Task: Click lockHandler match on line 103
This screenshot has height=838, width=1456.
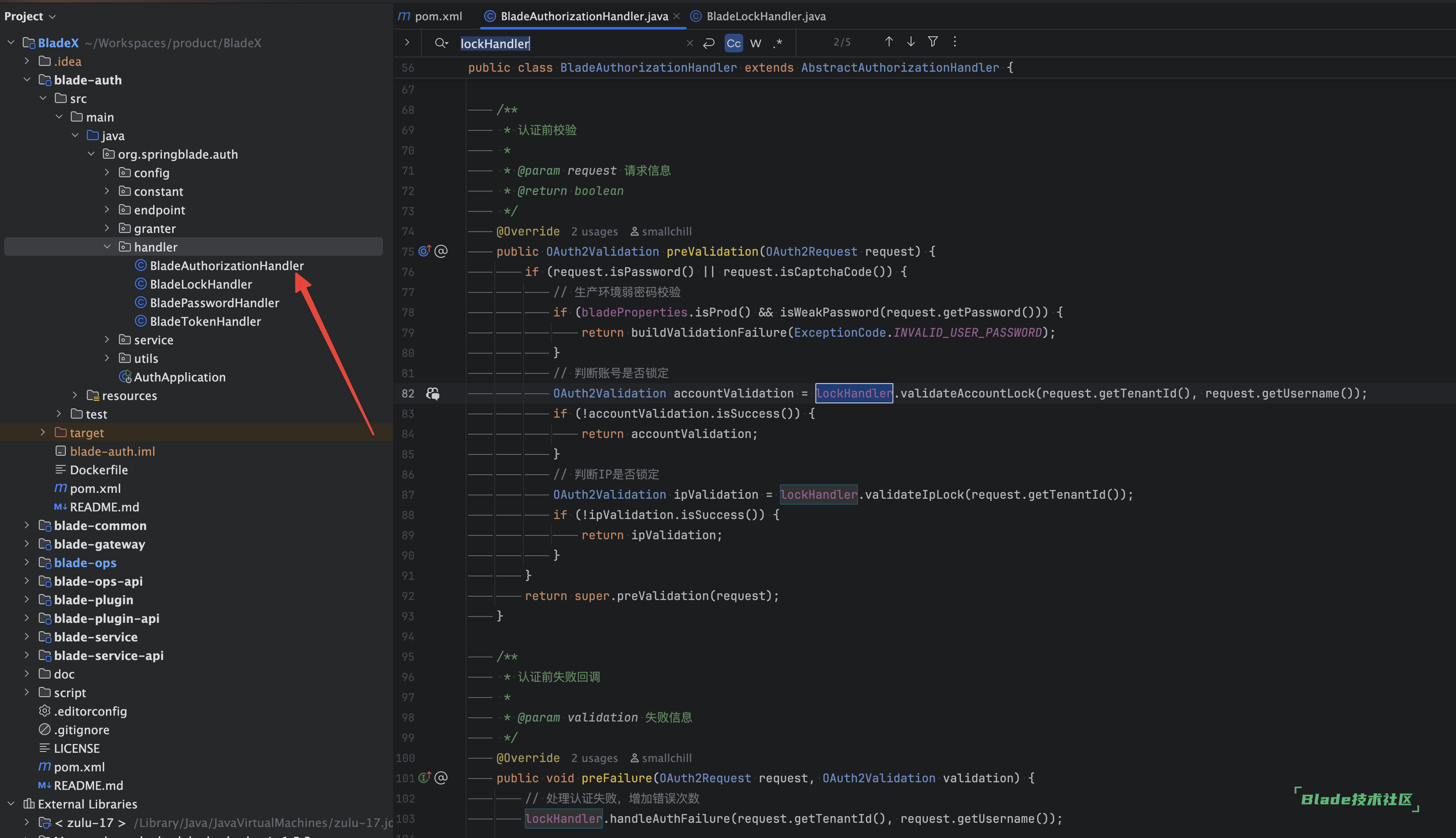Action: pyautogui.click(x=564, y=819)
